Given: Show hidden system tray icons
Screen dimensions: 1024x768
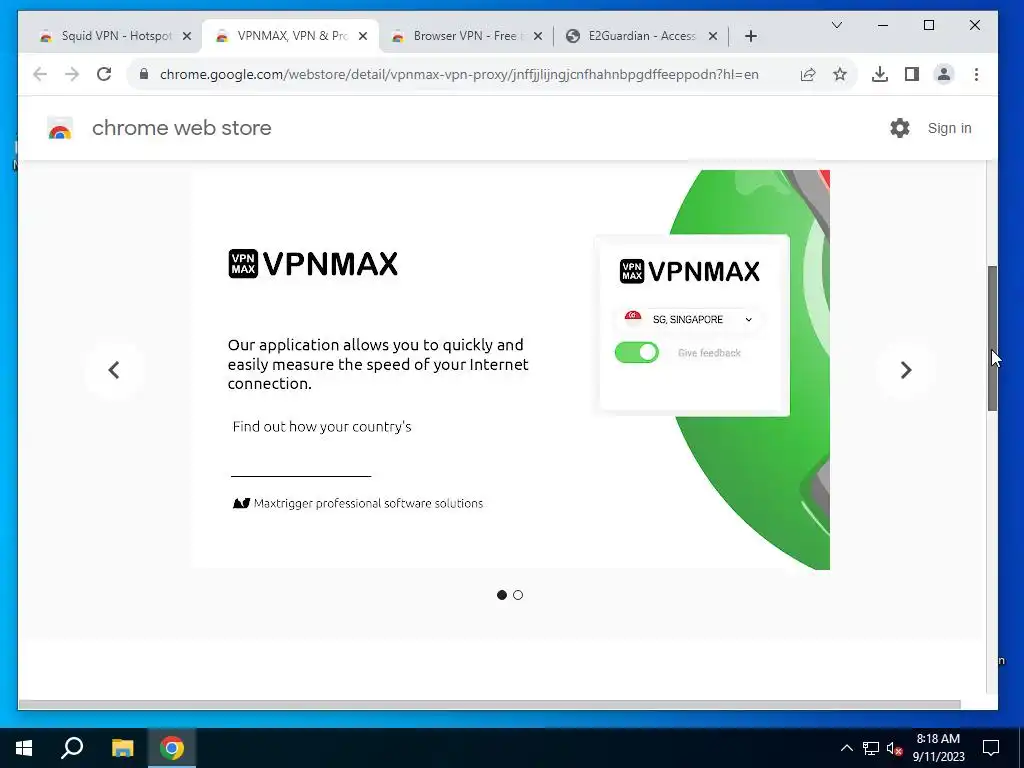Looking at the screenshot, I should [x=846, y=748].
